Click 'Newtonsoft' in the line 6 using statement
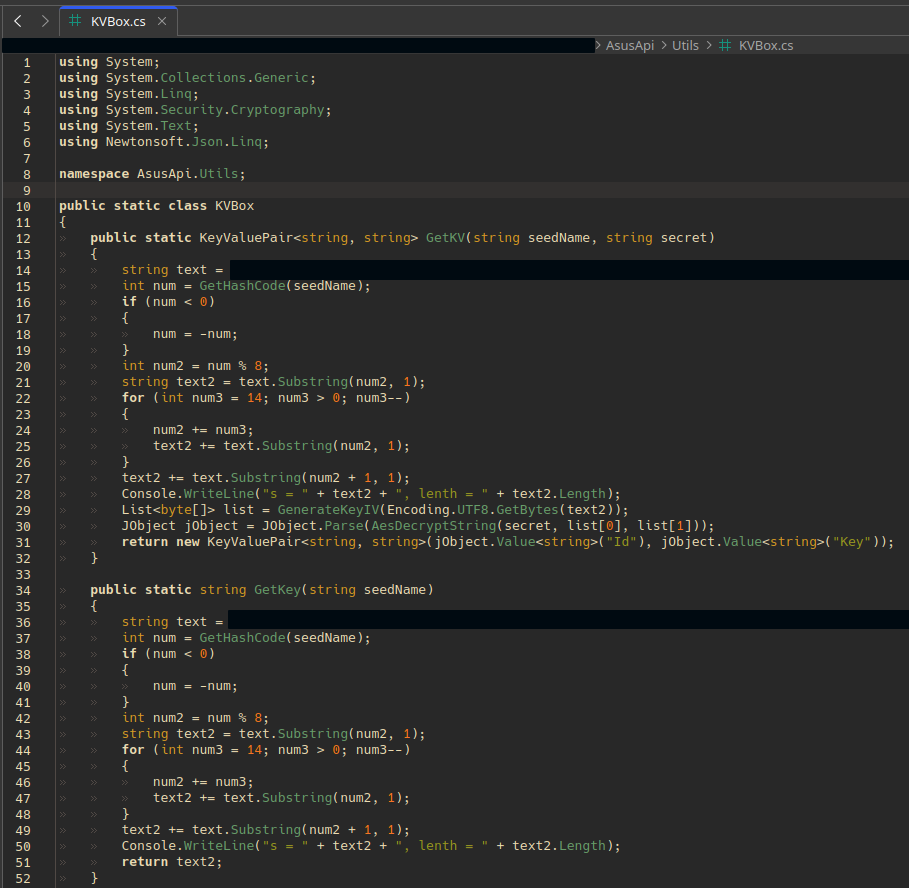The height and width of the screenshot is (888, 909). (x=144, y=142)
